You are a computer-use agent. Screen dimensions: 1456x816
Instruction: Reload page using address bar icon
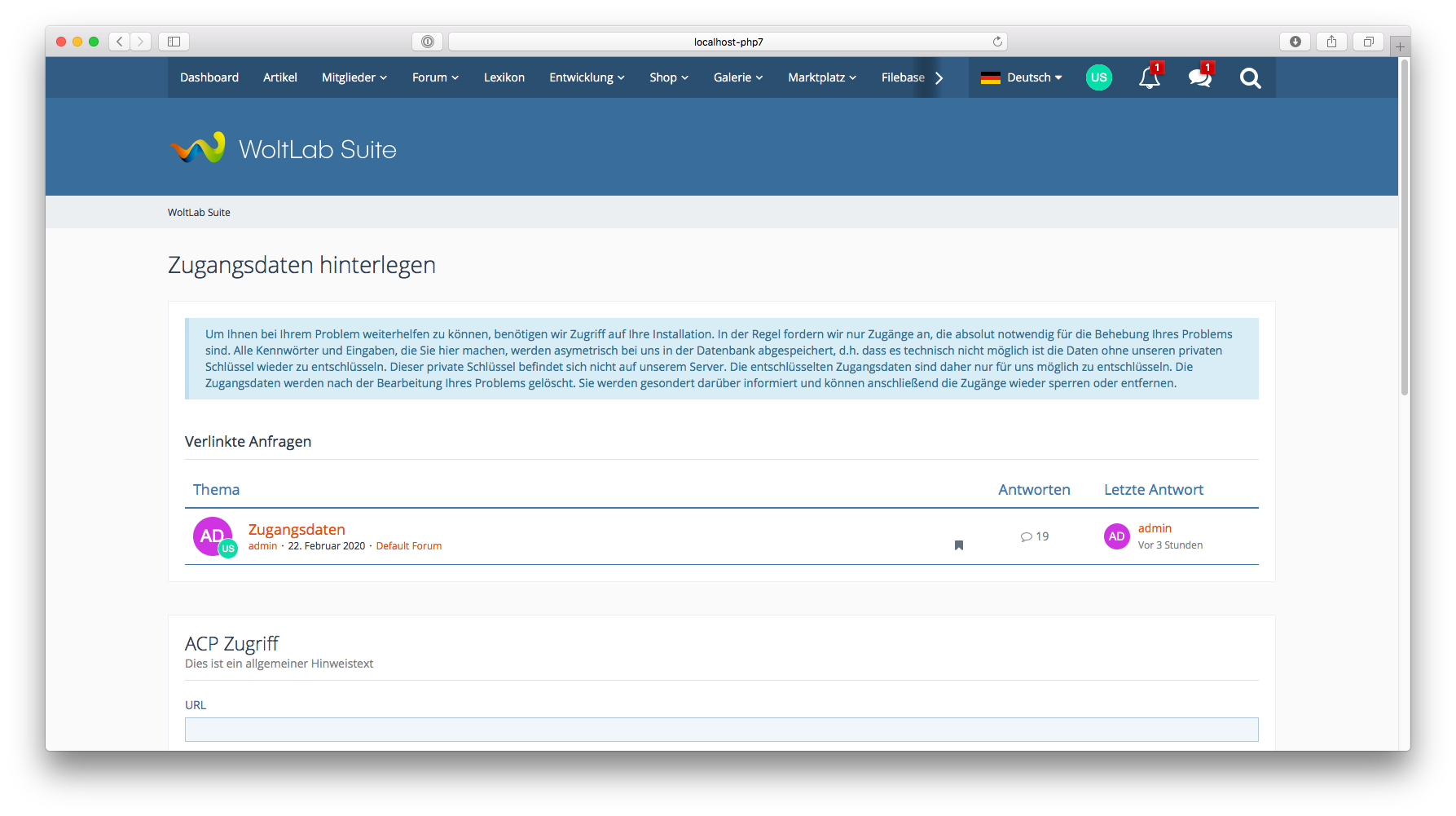997,42
